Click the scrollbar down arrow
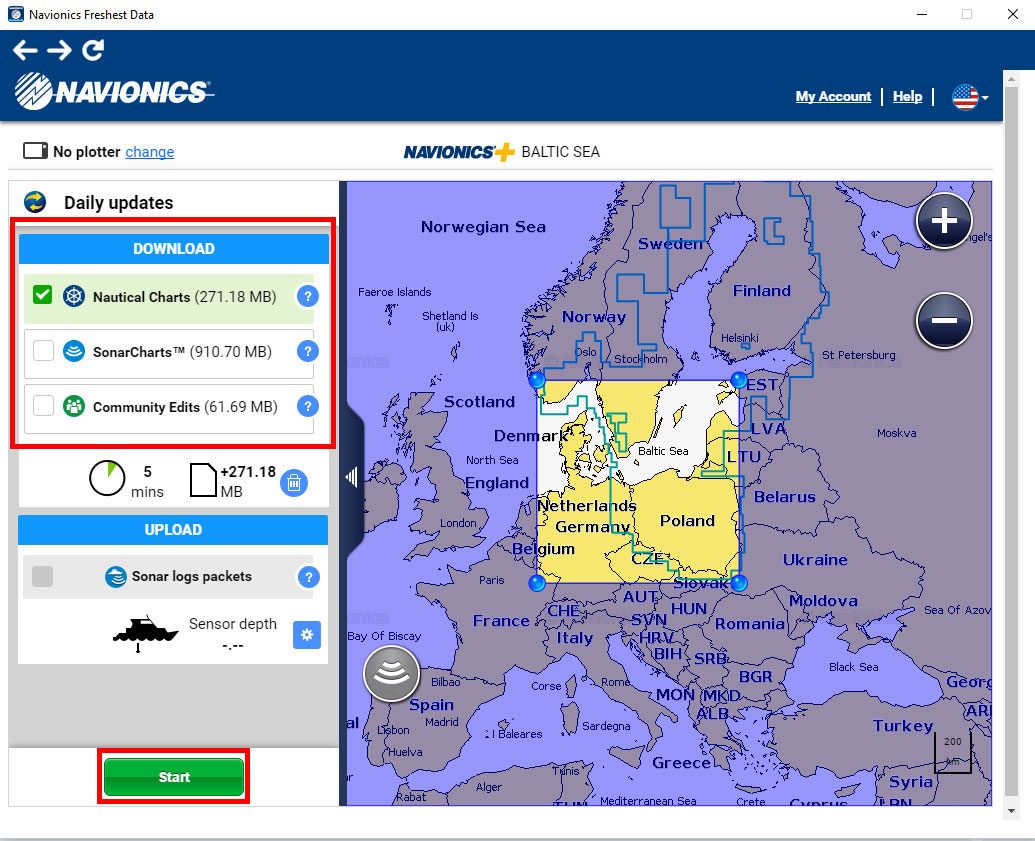Screen dimensions: 1035x841 [x=1011, y=811]
